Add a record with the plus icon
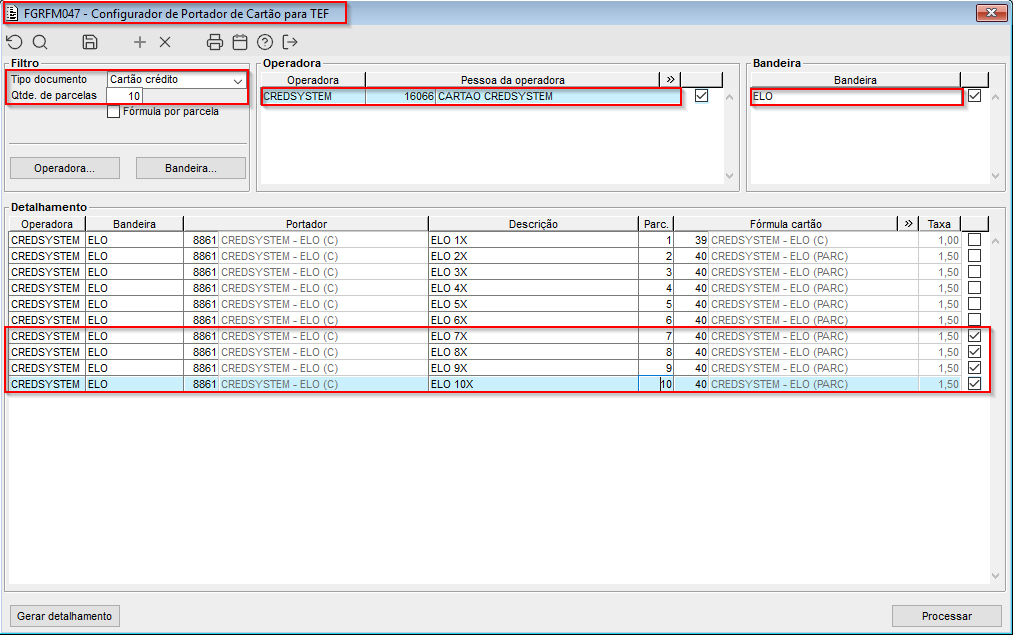Screen dimensions: 1013x635 pos(140,42)
